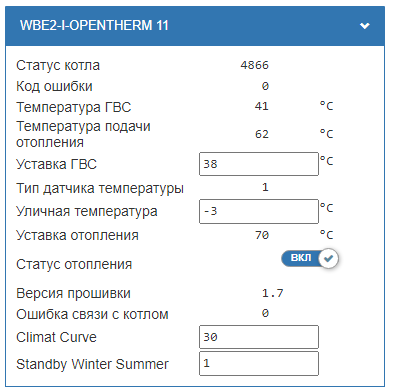Image resolution: width=394 pixels, height=391 pixels.
Task: Click the Статус отопления label
Action: 74,264
